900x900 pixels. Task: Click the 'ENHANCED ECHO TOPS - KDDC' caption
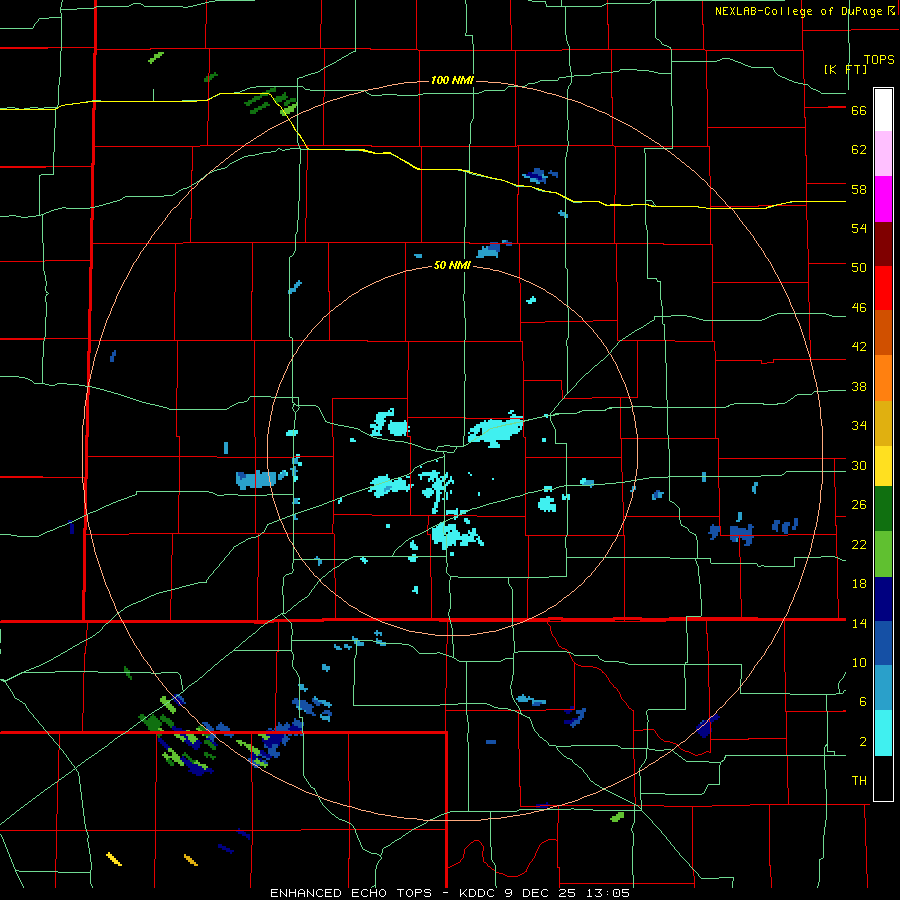click(x=382, y=893)
